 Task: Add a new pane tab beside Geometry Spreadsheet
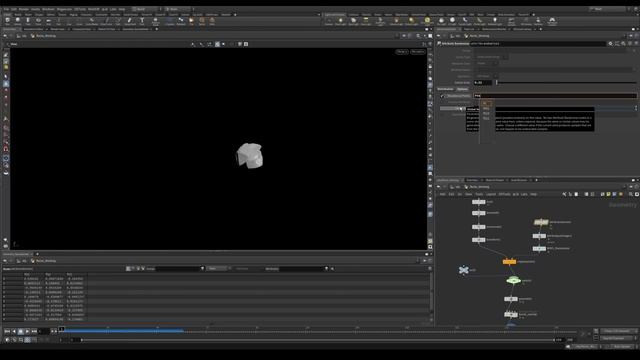37,254
